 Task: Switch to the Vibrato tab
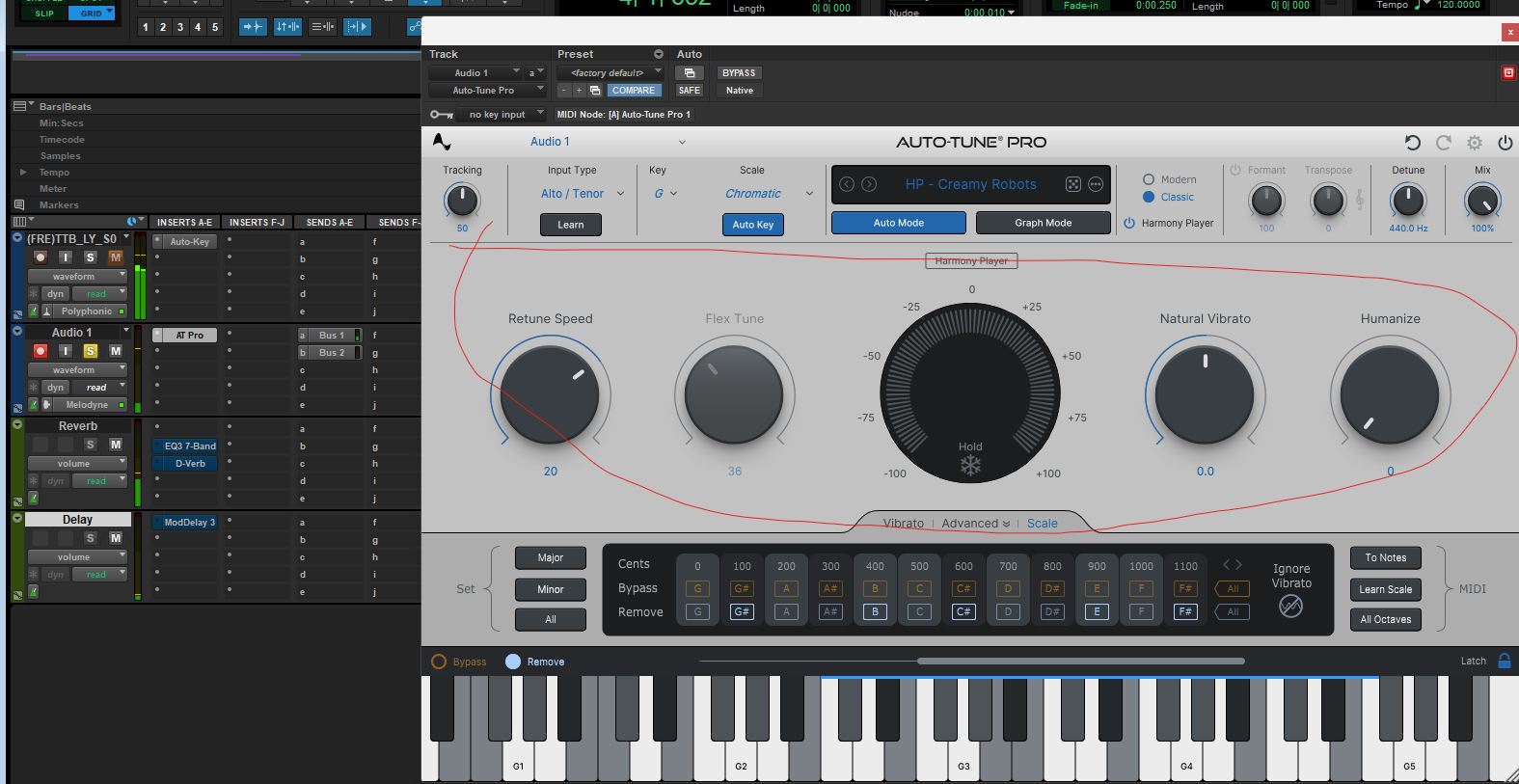tap(904, 524)
